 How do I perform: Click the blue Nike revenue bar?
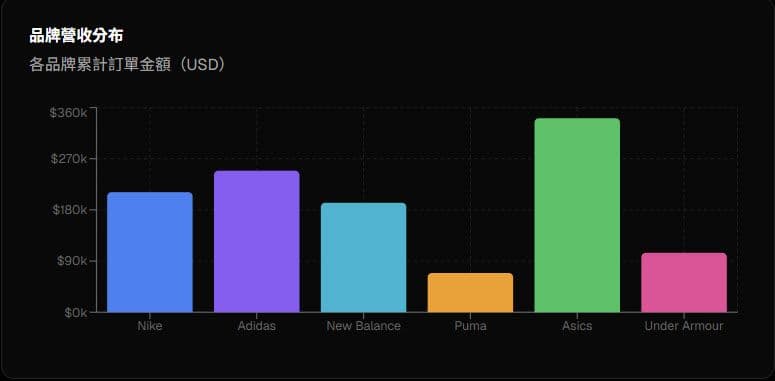click(150, 252)
